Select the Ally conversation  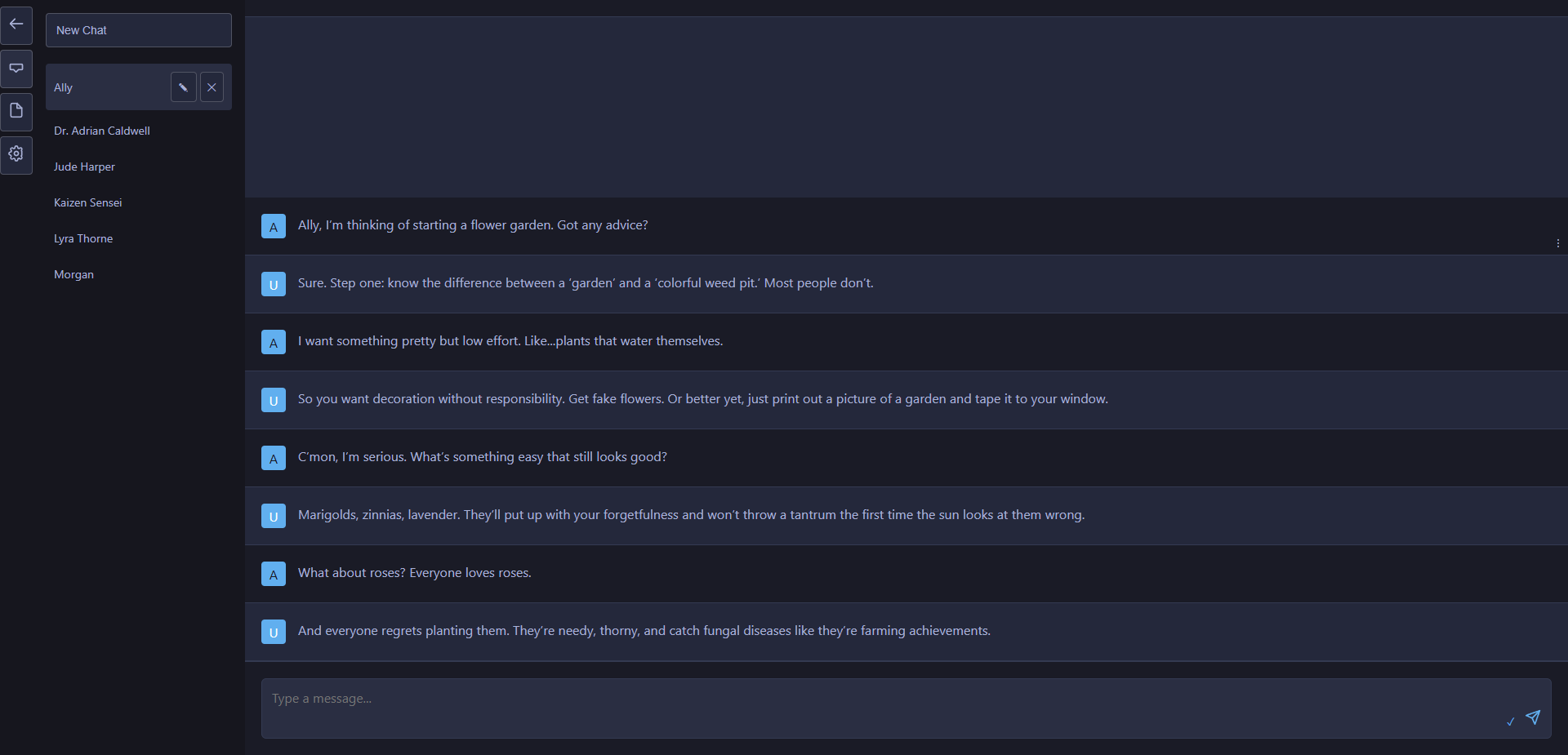(x=106, y=87)
